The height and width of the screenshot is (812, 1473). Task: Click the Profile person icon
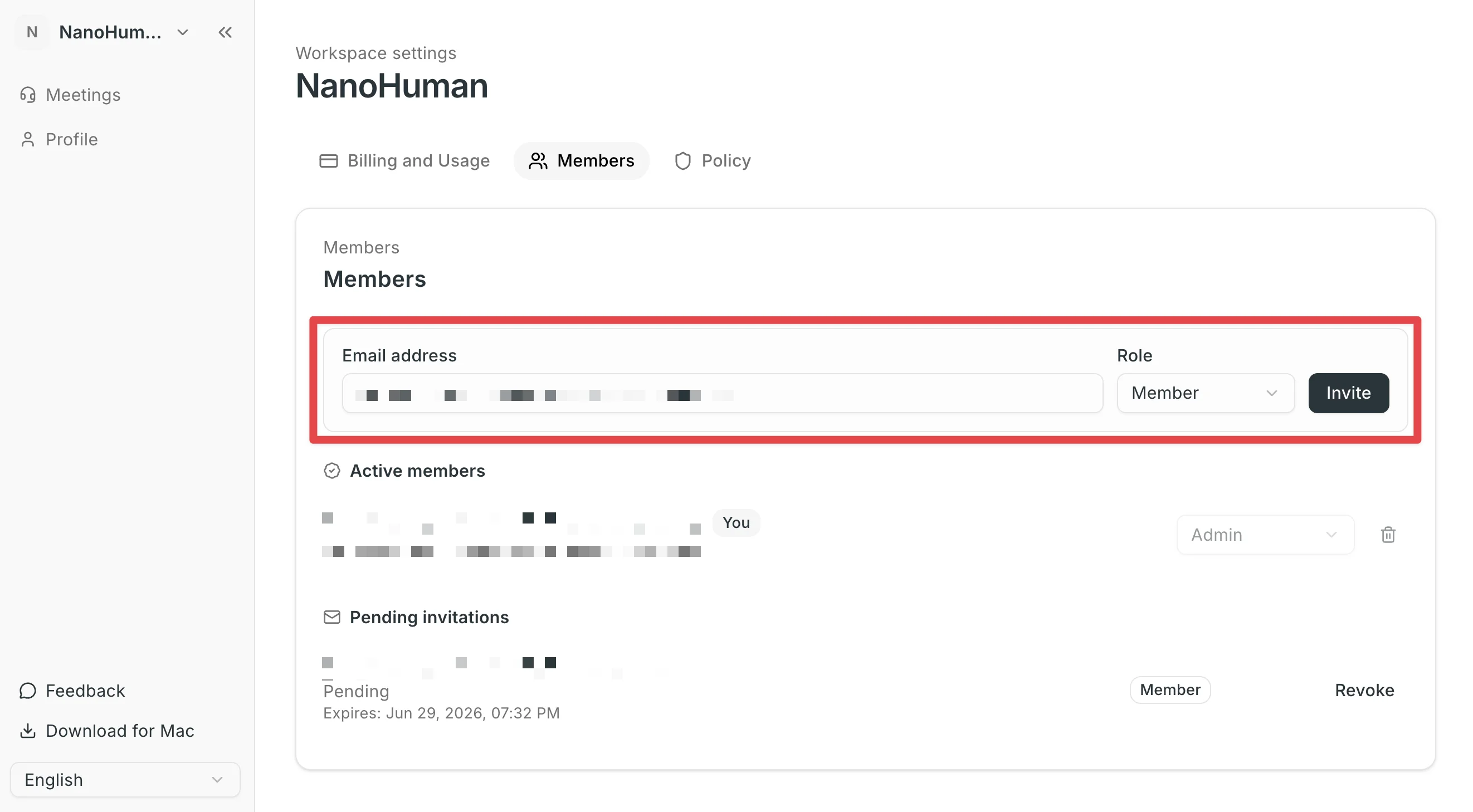[27, 139]
